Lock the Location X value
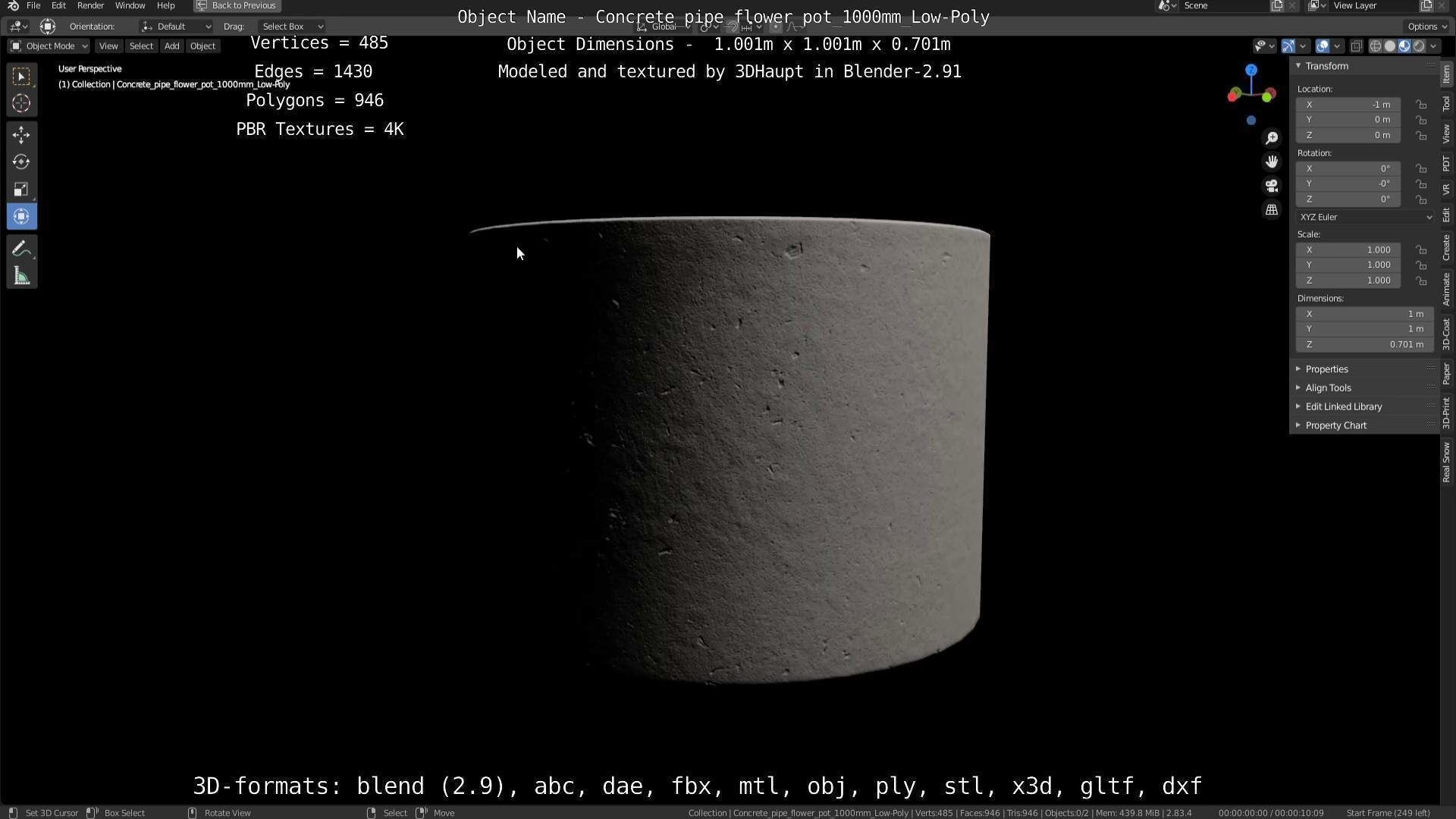This screenshot has width=1456, height=819. tap(1421, 105)
